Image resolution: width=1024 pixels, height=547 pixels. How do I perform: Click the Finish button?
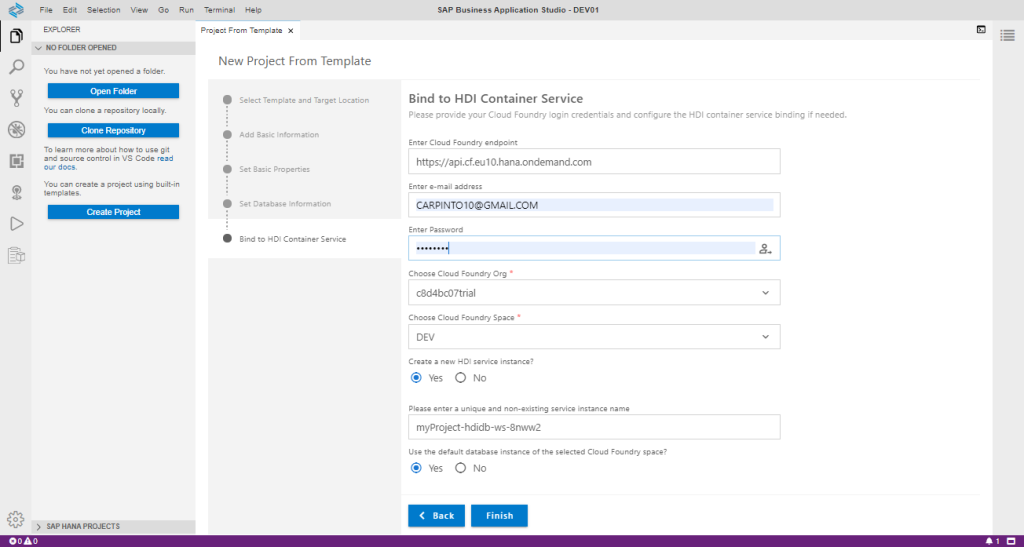click(x=499, y=516)
